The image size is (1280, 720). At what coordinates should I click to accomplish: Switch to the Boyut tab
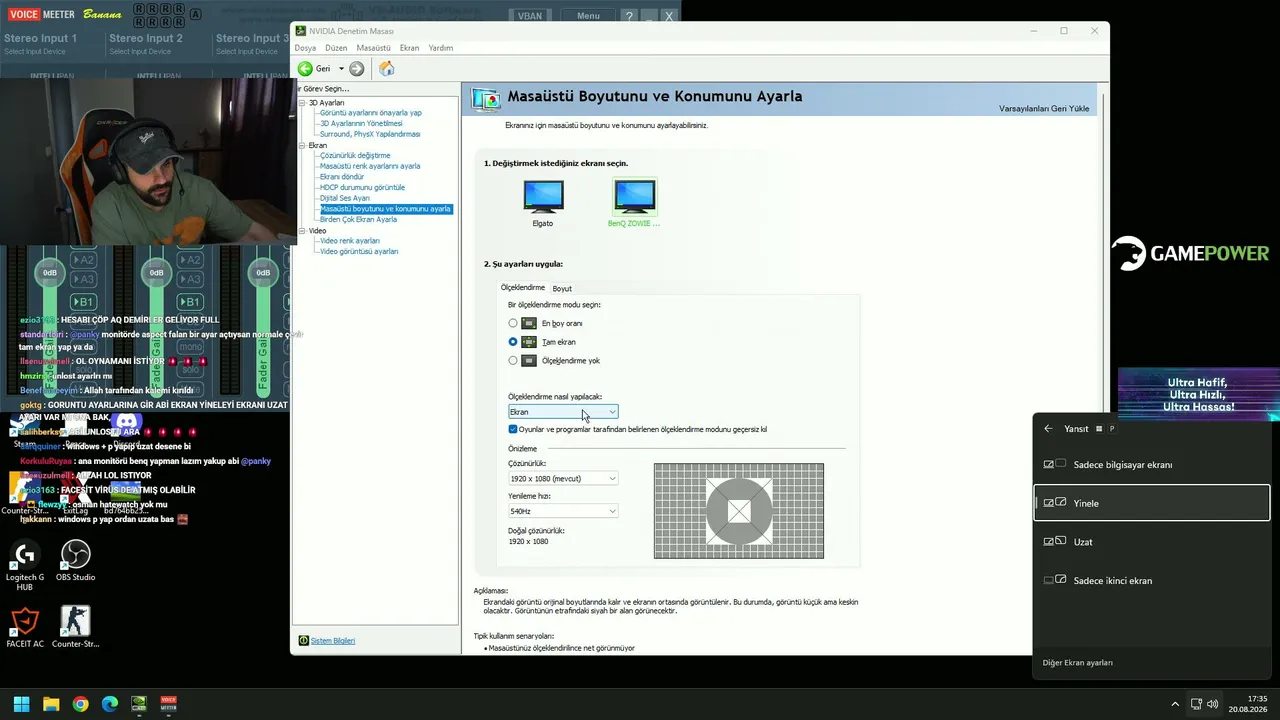(562, 288)
